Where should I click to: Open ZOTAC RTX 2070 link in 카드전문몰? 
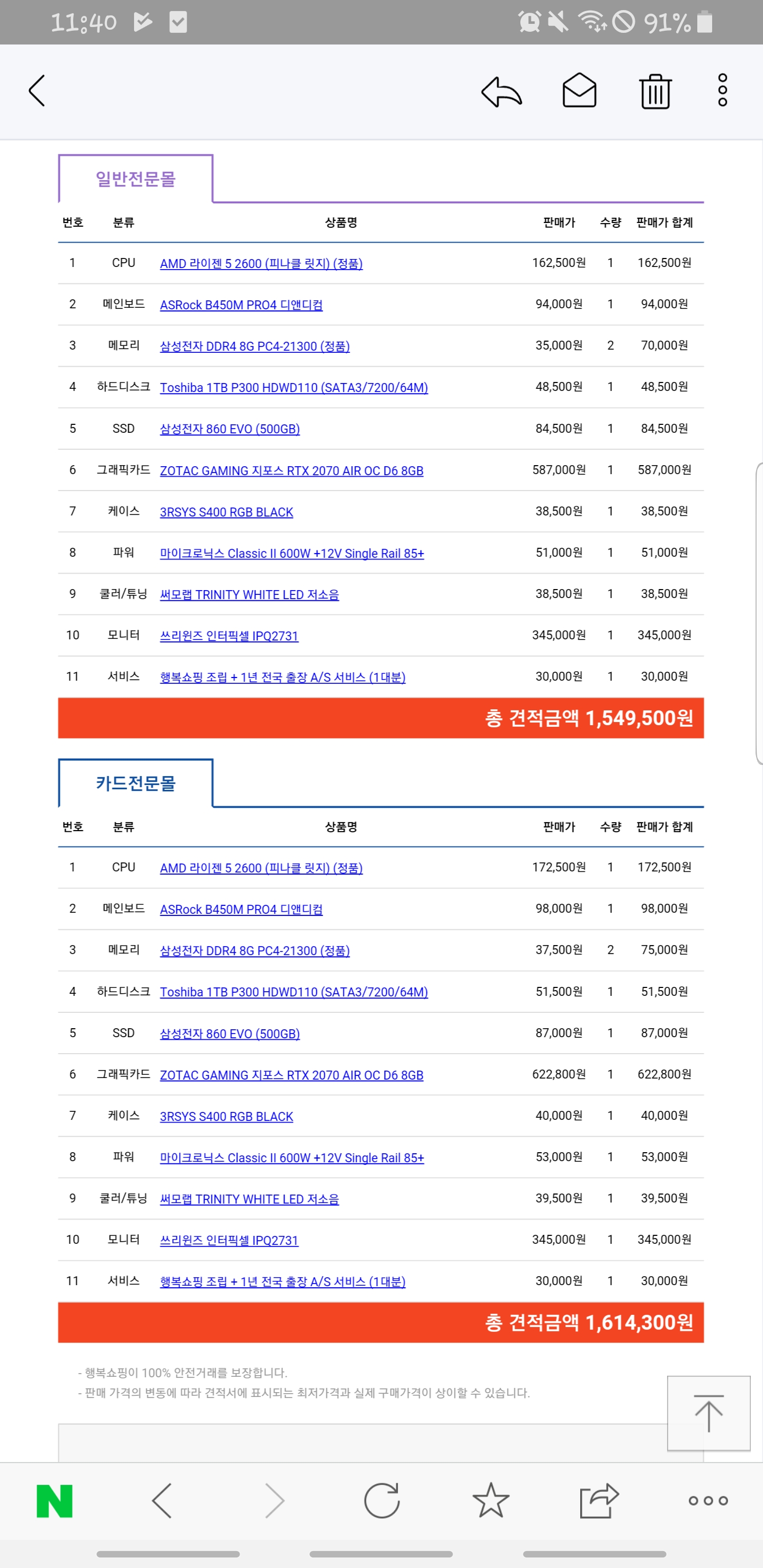(x=291, y=1075)
